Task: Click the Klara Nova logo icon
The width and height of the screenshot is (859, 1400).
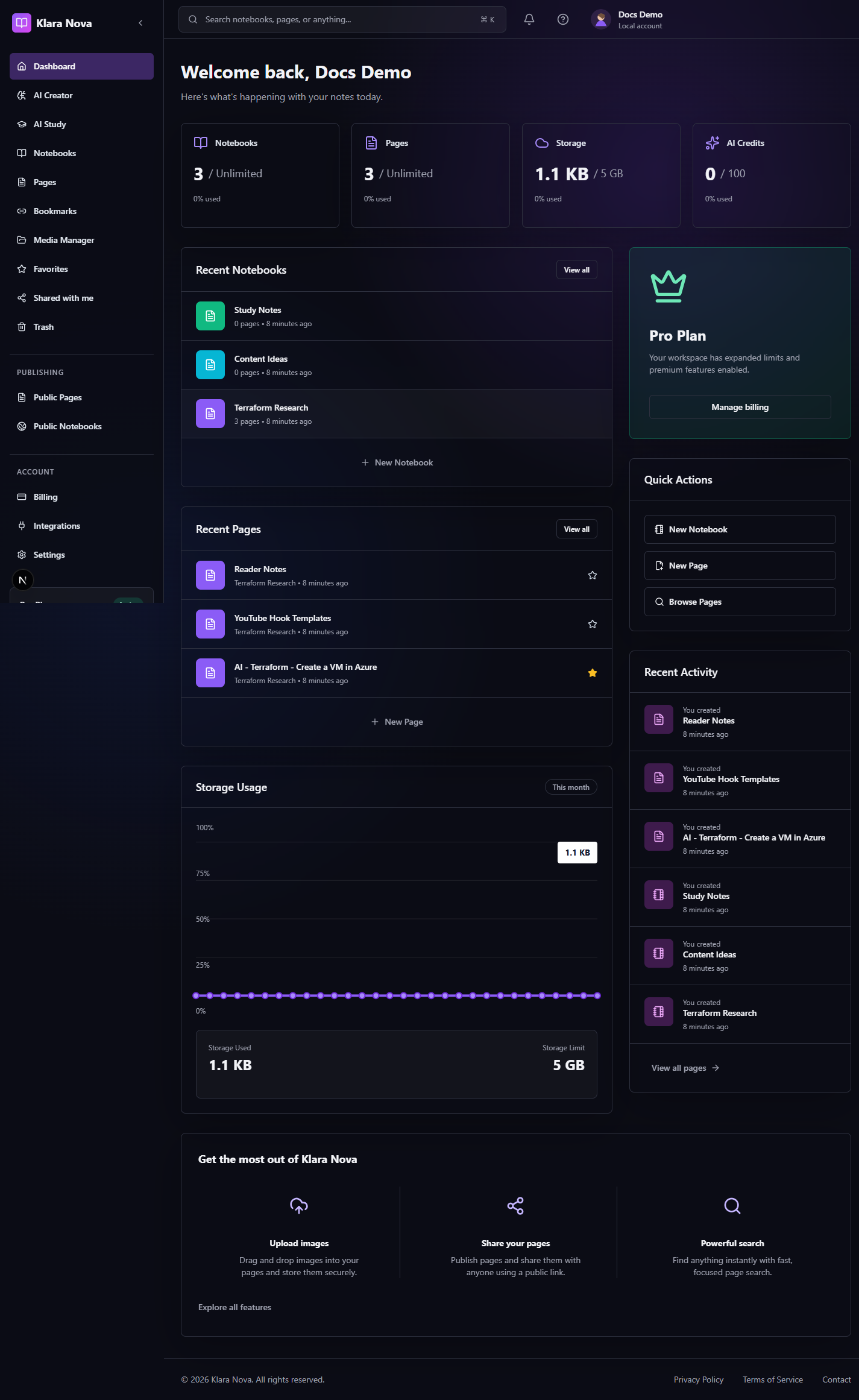Action: pyautogui.click(x=22, y=23)
